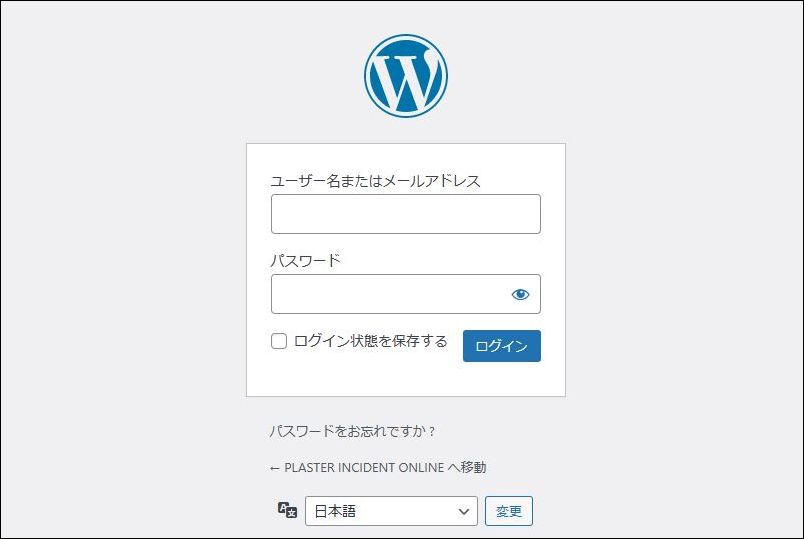
Task: Click the パスワード label above the field
Action: coord(305,261)
